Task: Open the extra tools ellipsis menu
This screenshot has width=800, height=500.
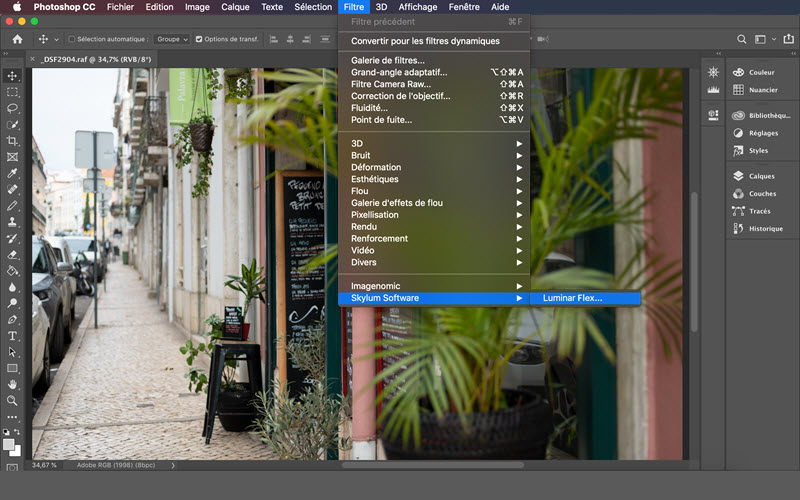Action: (12, 417)
